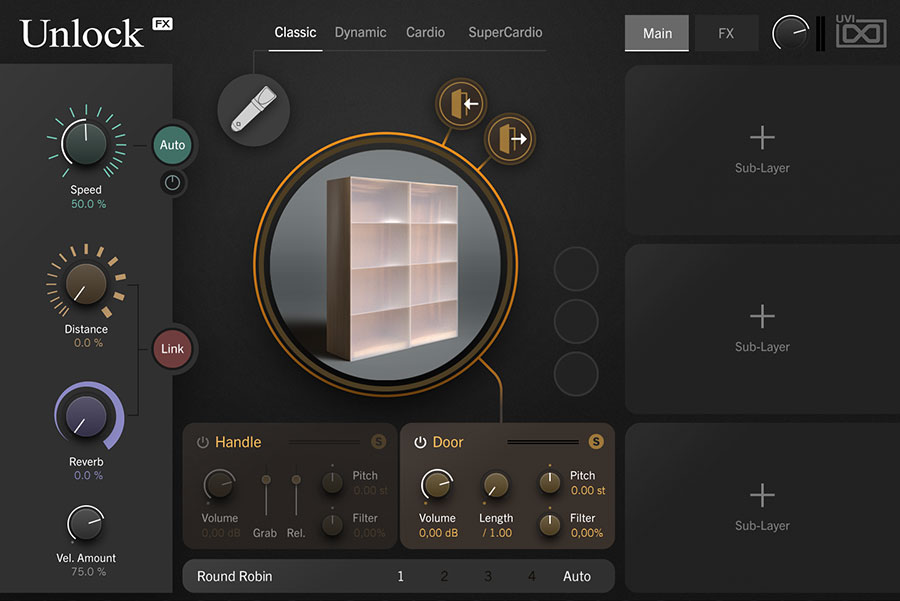This screenshot has width=900, height=601.
Task: Click the Door Length value / 1.00
Action: (497, 533)
